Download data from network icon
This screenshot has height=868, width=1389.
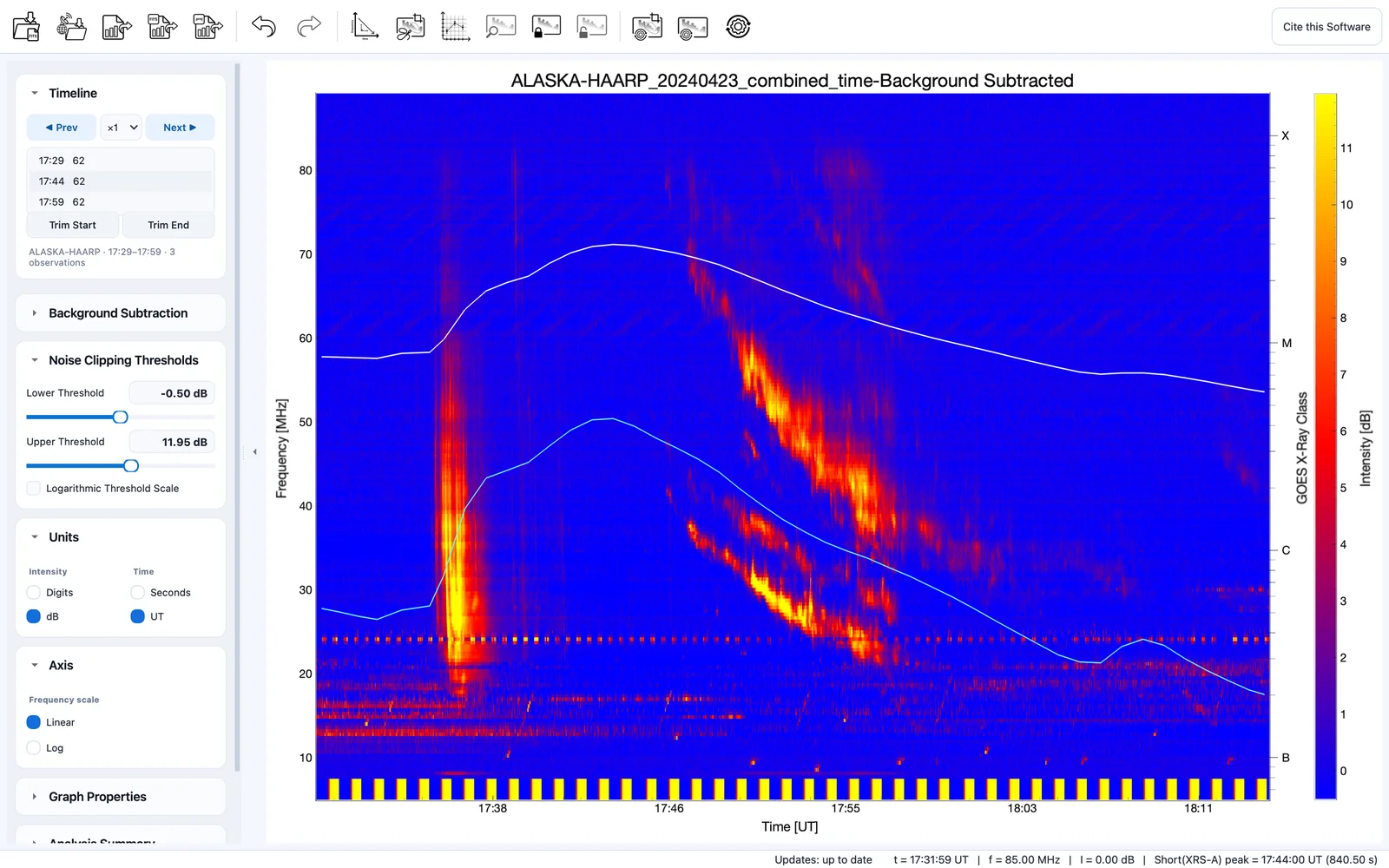[x=71, y=26]
